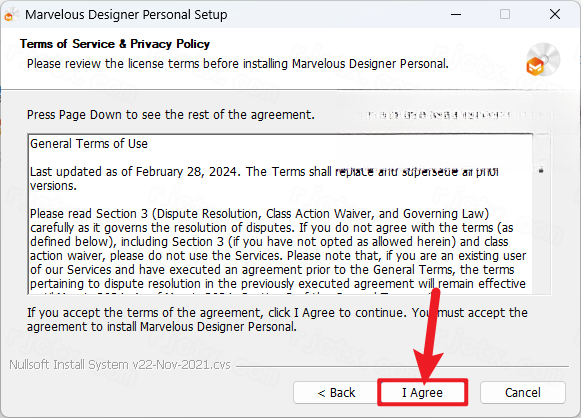The image size is (581, 418).
Task: Accept the license with I Agree
Action: coord(422,392)
